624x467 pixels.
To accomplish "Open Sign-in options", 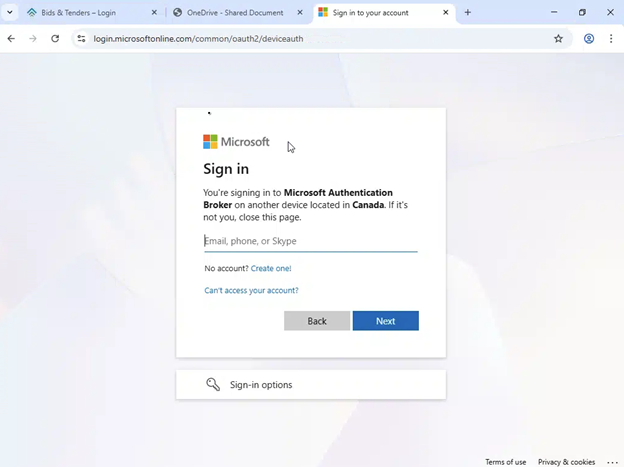I will click(x=311, y=385).
